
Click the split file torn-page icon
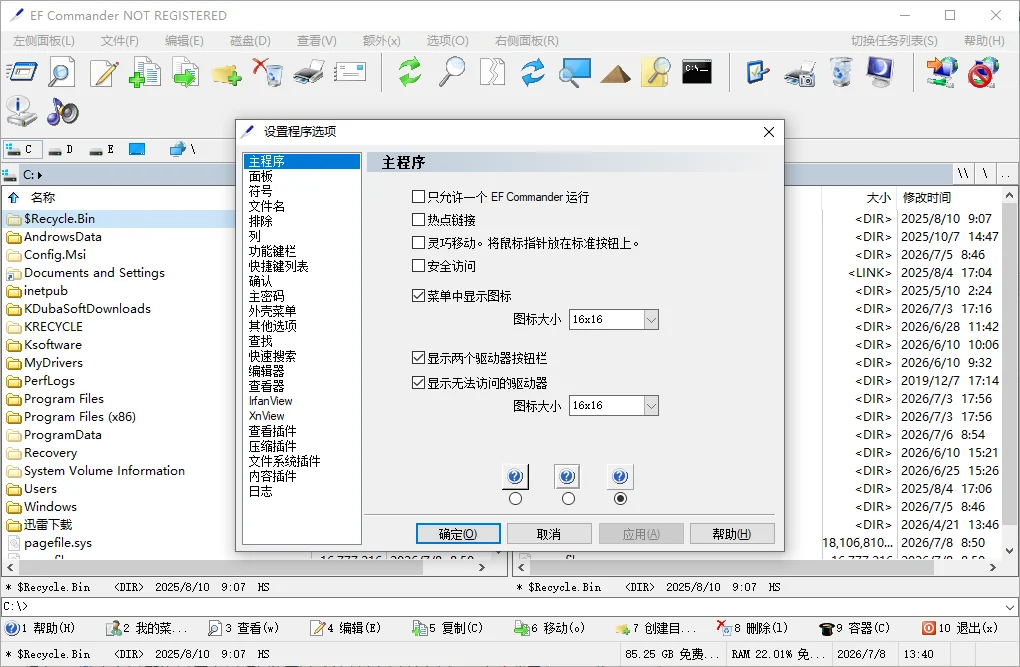click(492, 72)
